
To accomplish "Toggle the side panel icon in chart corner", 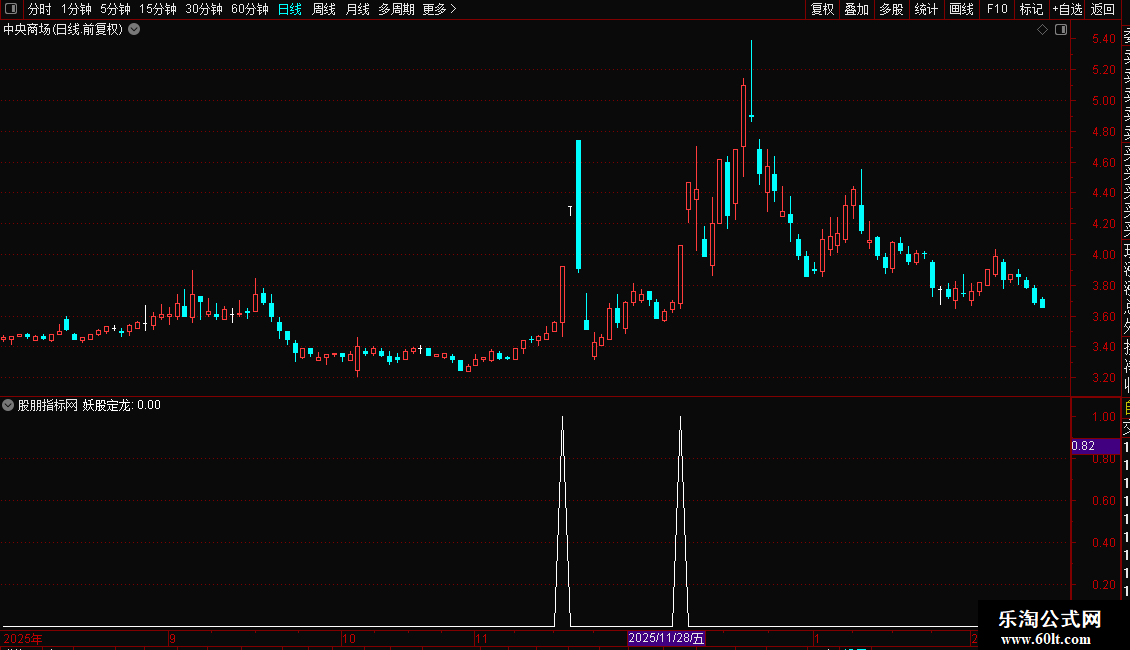I will tap(1061, 30).
